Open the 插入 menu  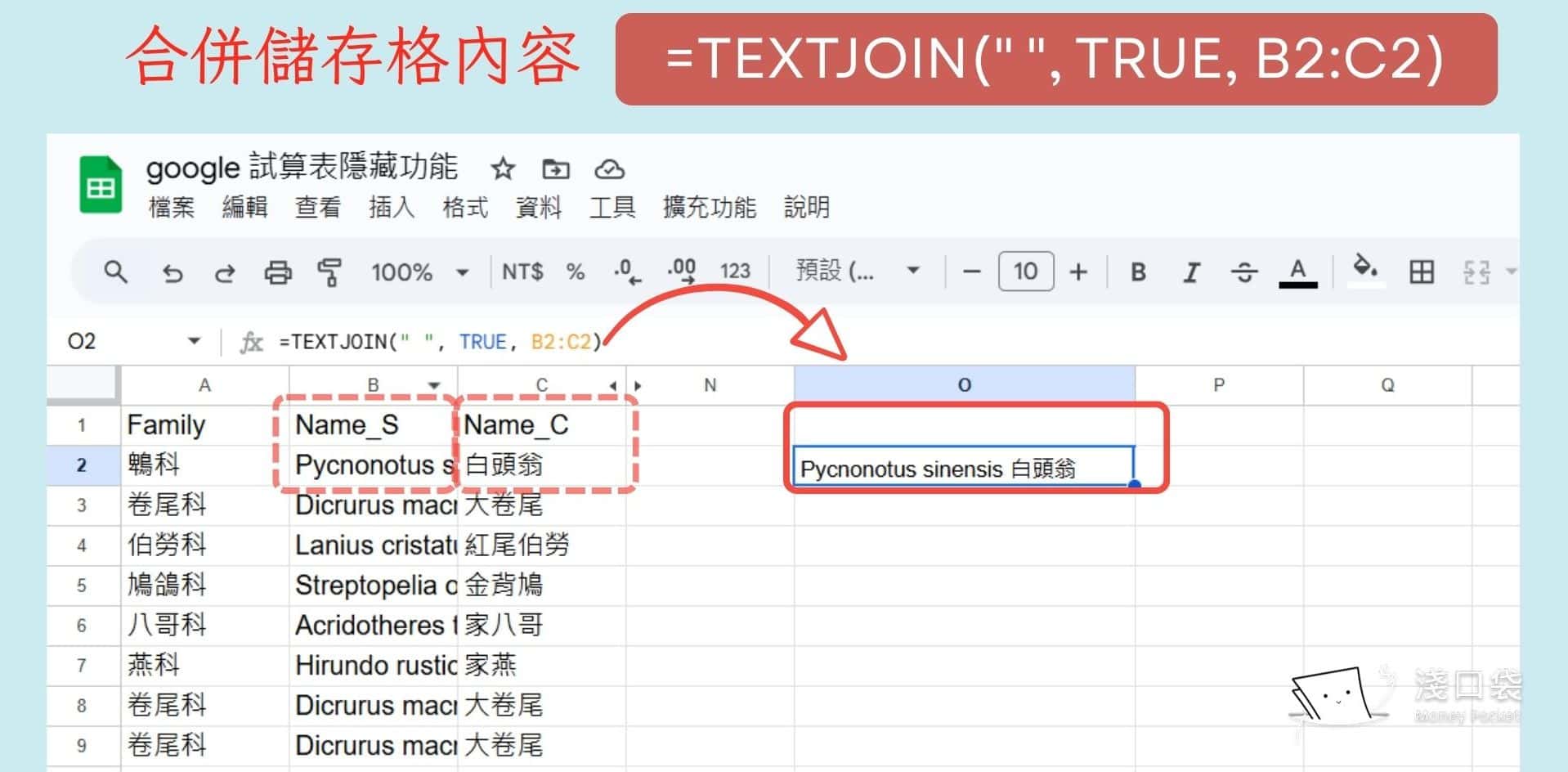[392, 208]
